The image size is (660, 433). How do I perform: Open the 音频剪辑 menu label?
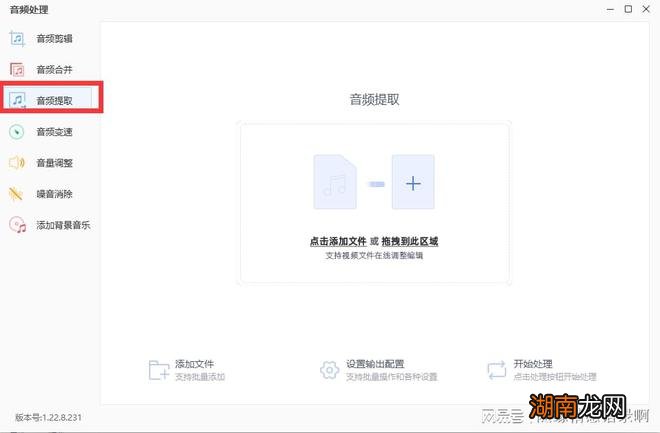click(54, 39)
